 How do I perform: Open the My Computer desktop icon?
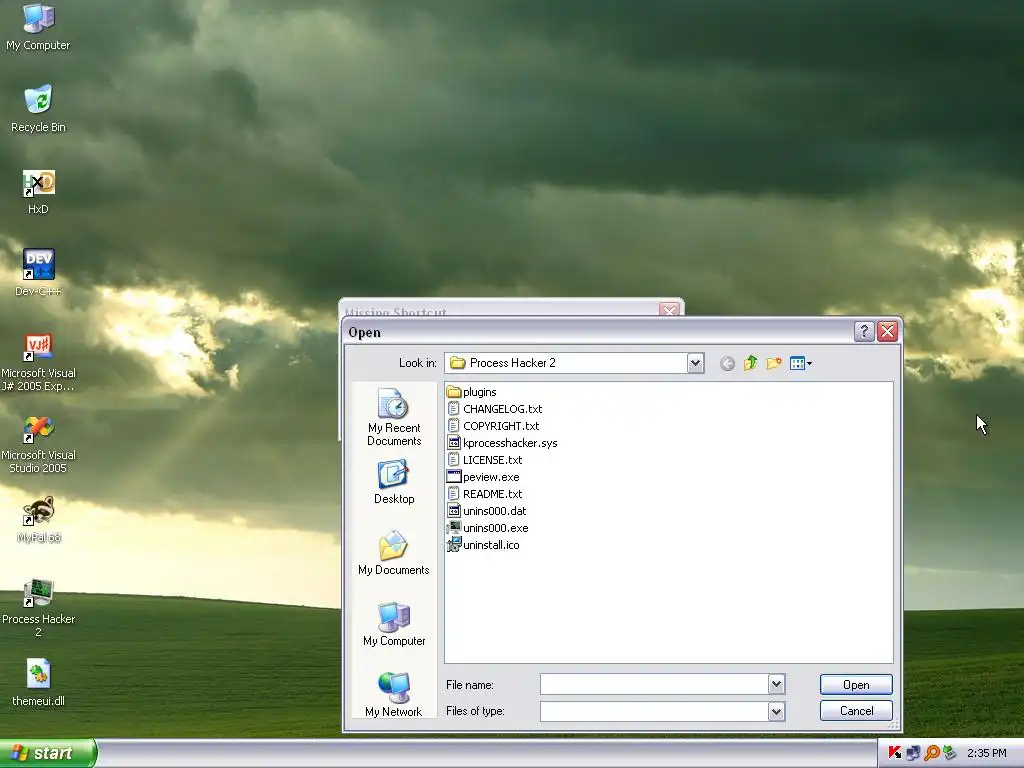[38, 26]
